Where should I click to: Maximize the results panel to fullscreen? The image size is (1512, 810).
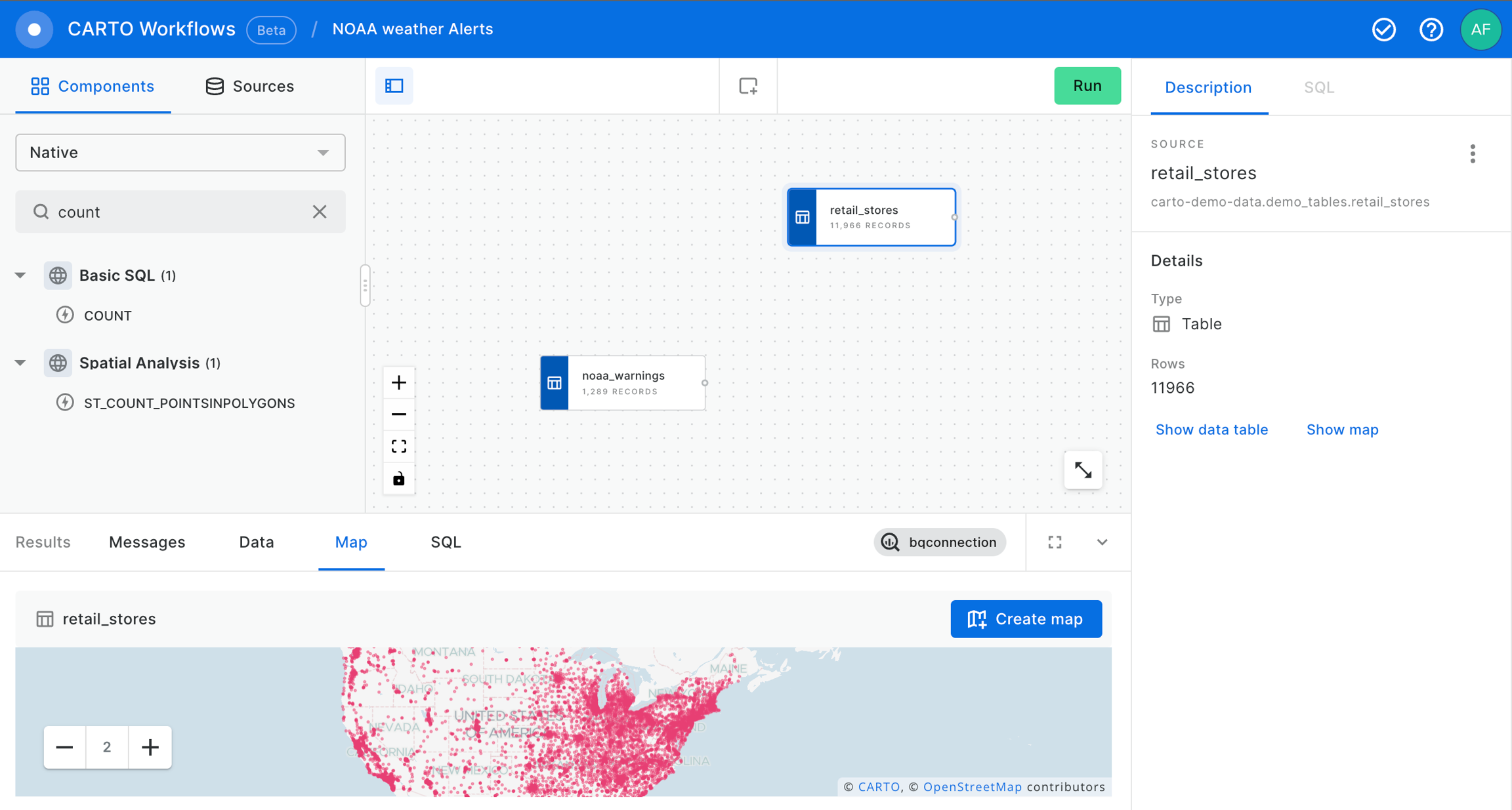point(1055,542)
